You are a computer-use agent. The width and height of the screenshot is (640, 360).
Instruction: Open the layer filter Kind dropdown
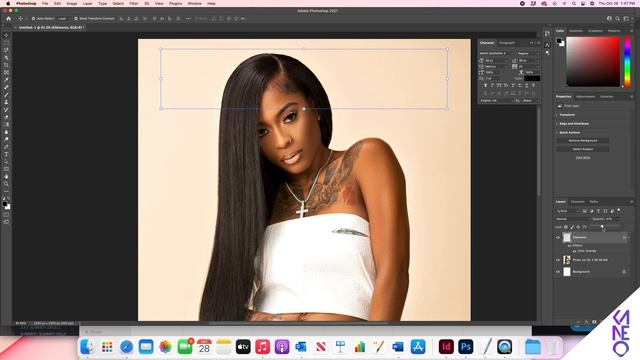(x=568, y=211)
